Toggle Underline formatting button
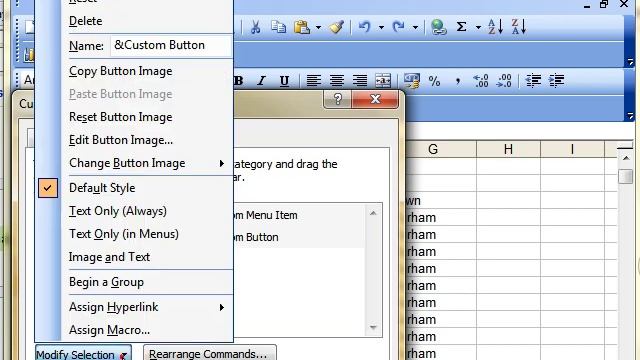The image size is (640, 360). (284, 81)
